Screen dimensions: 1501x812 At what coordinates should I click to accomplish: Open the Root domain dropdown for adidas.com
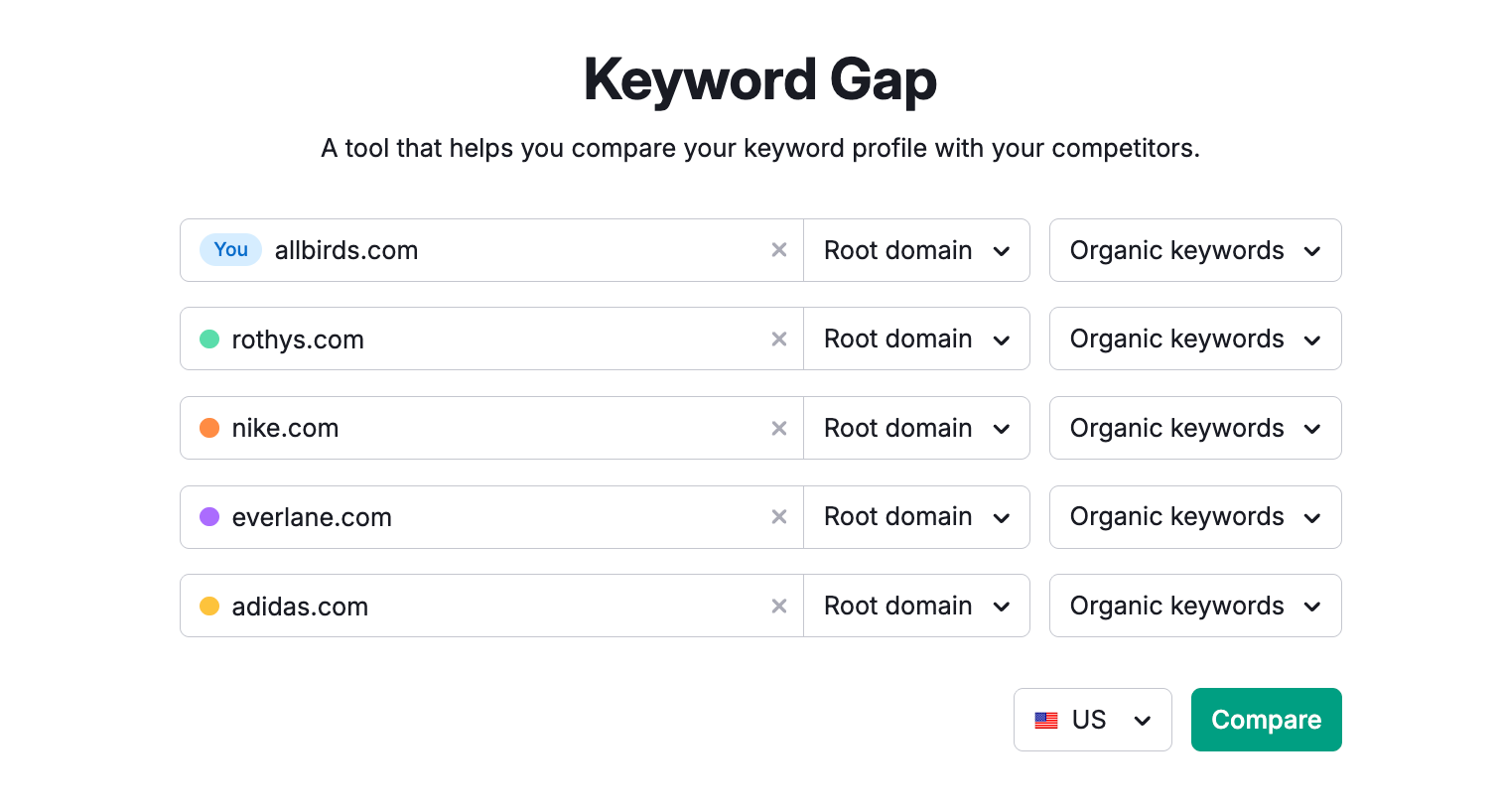point(915,606)
